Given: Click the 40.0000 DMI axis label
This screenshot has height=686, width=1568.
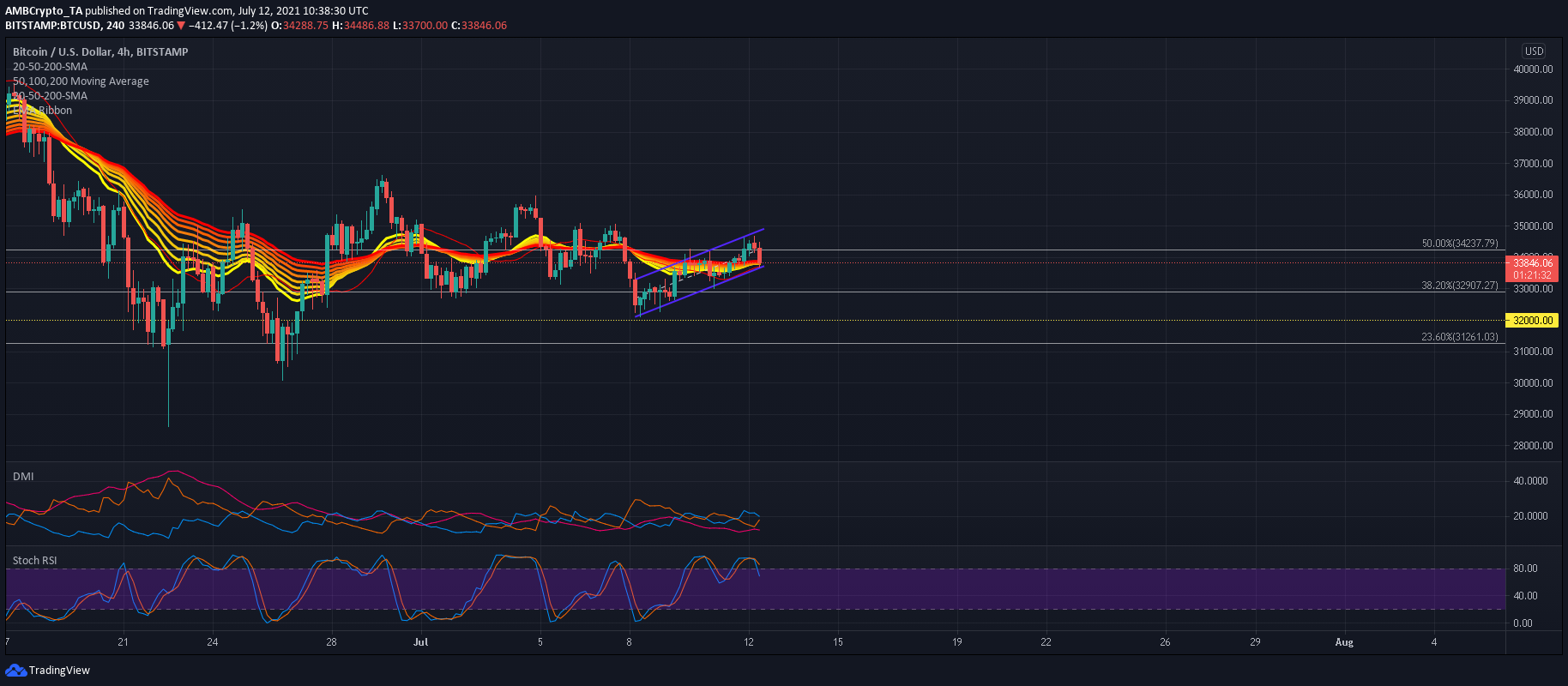Looking at the screenshot, I should point(1530,481).
